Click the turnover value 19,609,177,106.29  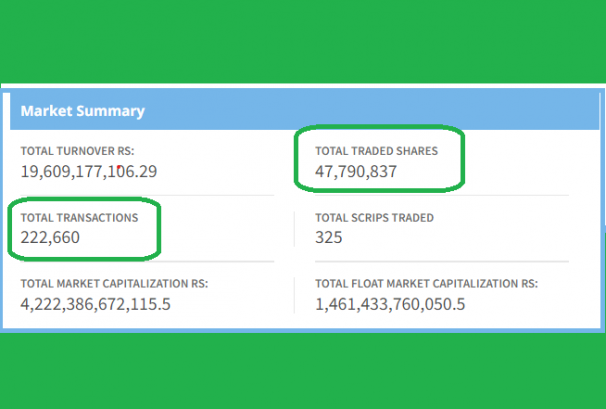pos(89,171)
